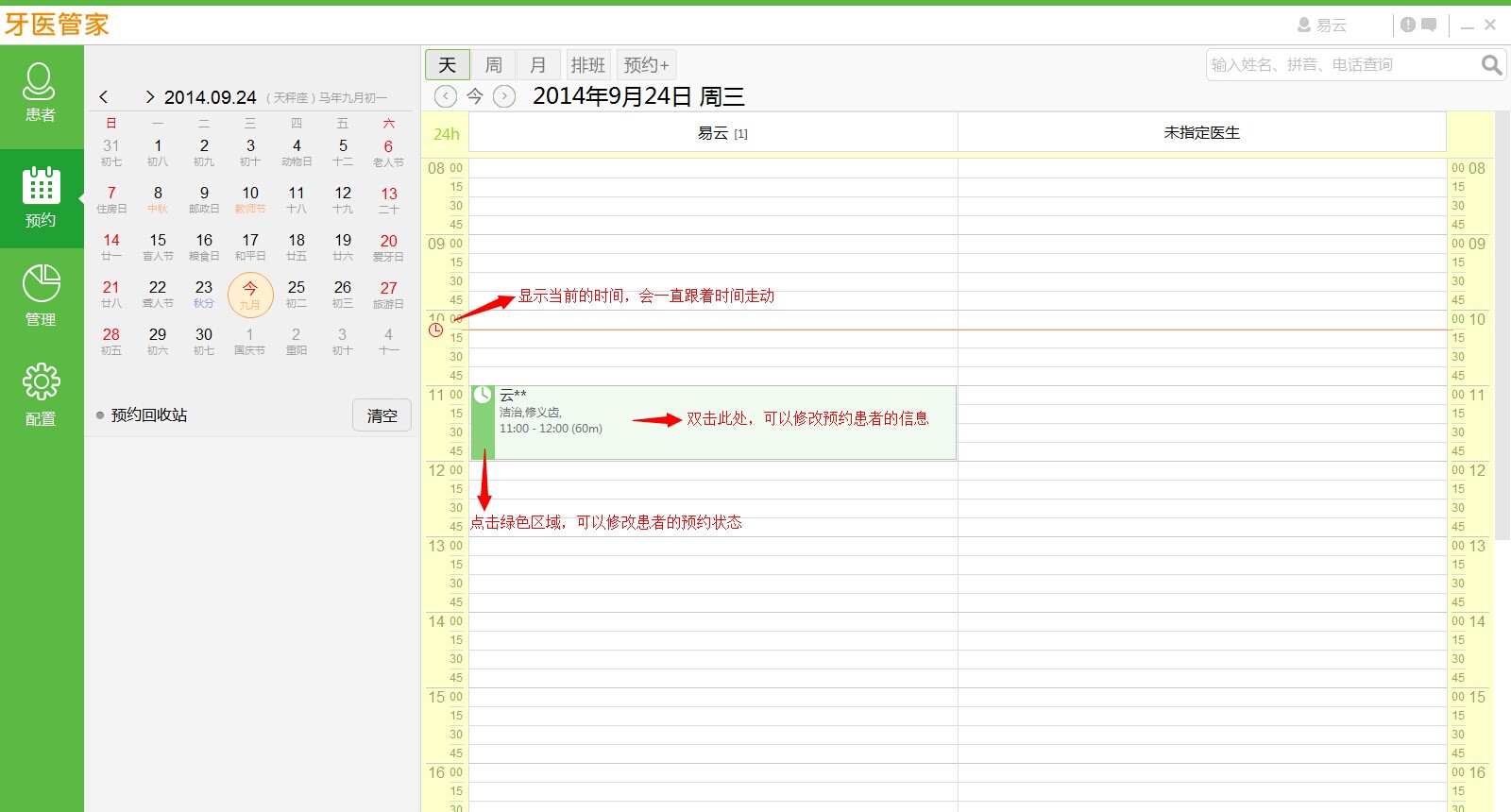Screen dimensions: 1511x812
Task: Click the clock icon on the appointment
Action: (483, 396)
